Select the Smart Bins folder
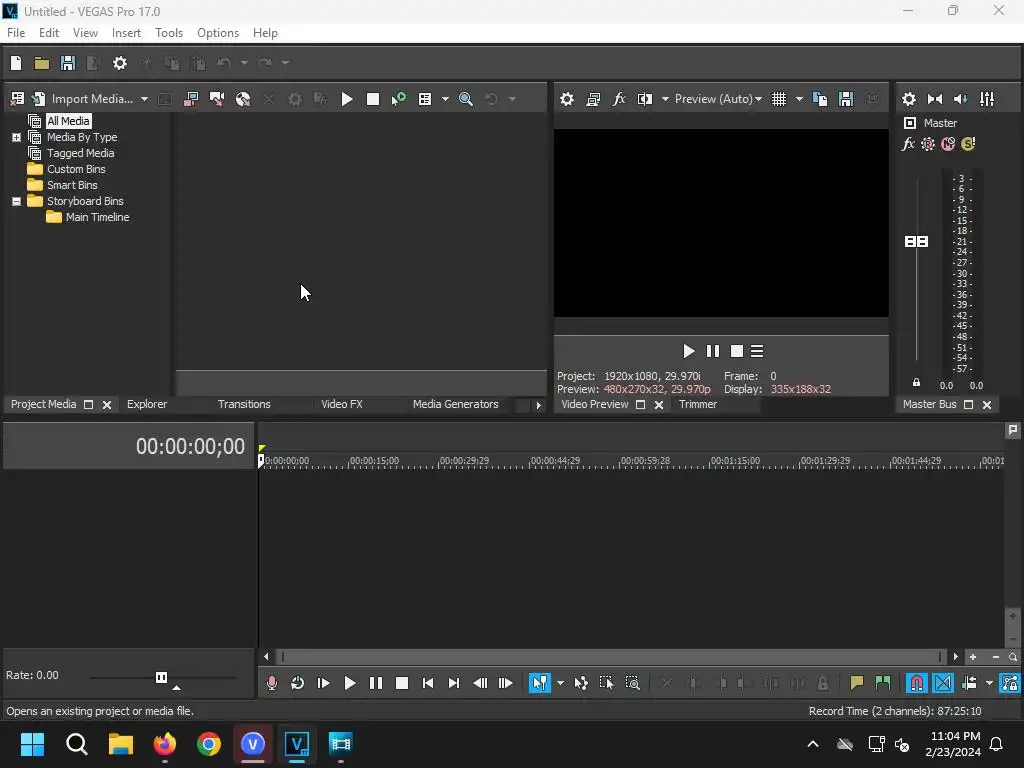The image size is (1024, 768). coord(72,185)
